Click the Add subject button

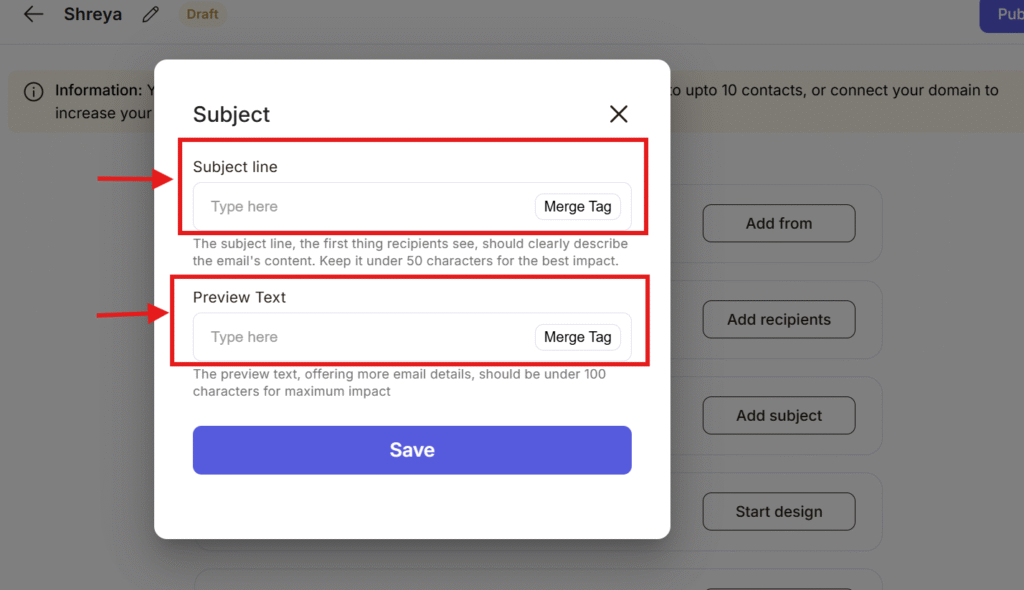pyautogui.click(x=778, y=416)
